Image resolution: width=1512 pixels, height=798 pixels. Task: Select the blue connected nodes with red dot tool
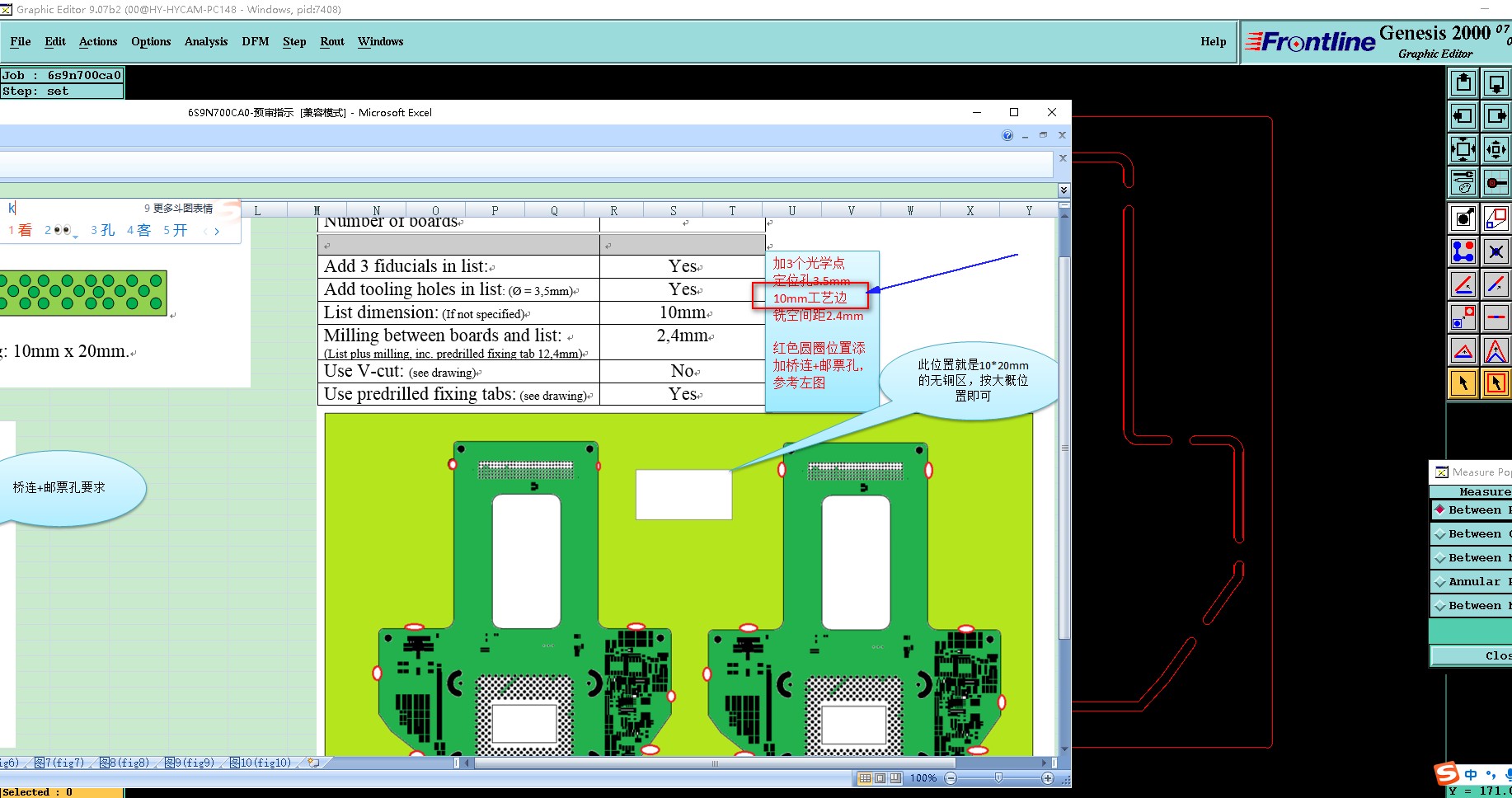coord(1463,251)
